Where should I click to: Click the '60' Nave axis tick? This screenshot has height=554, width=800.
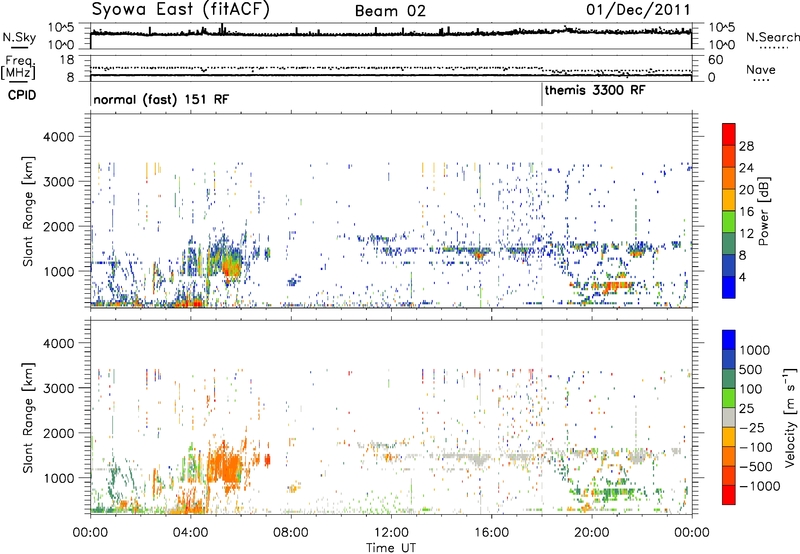coord(715,60)
